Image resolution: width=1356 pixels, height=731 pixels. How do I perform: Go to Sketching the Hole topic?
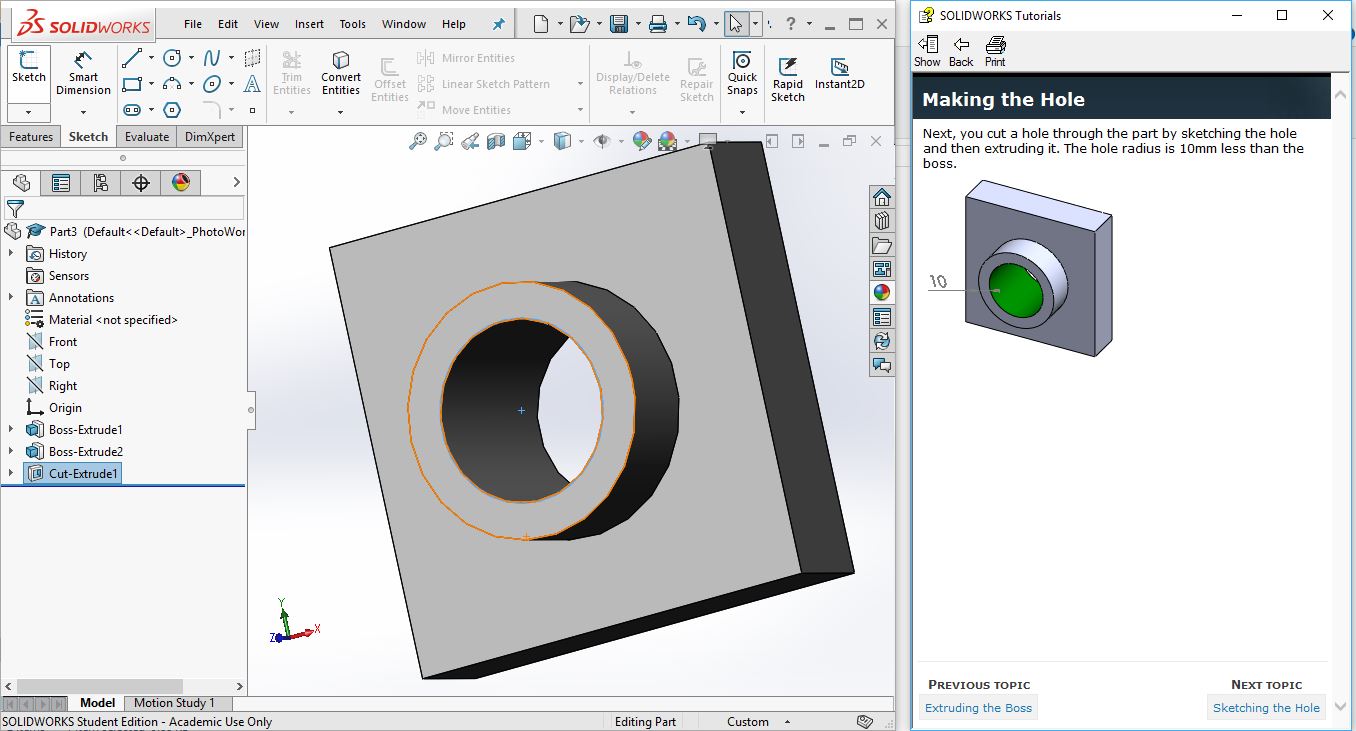click(x=1266, y=708)
